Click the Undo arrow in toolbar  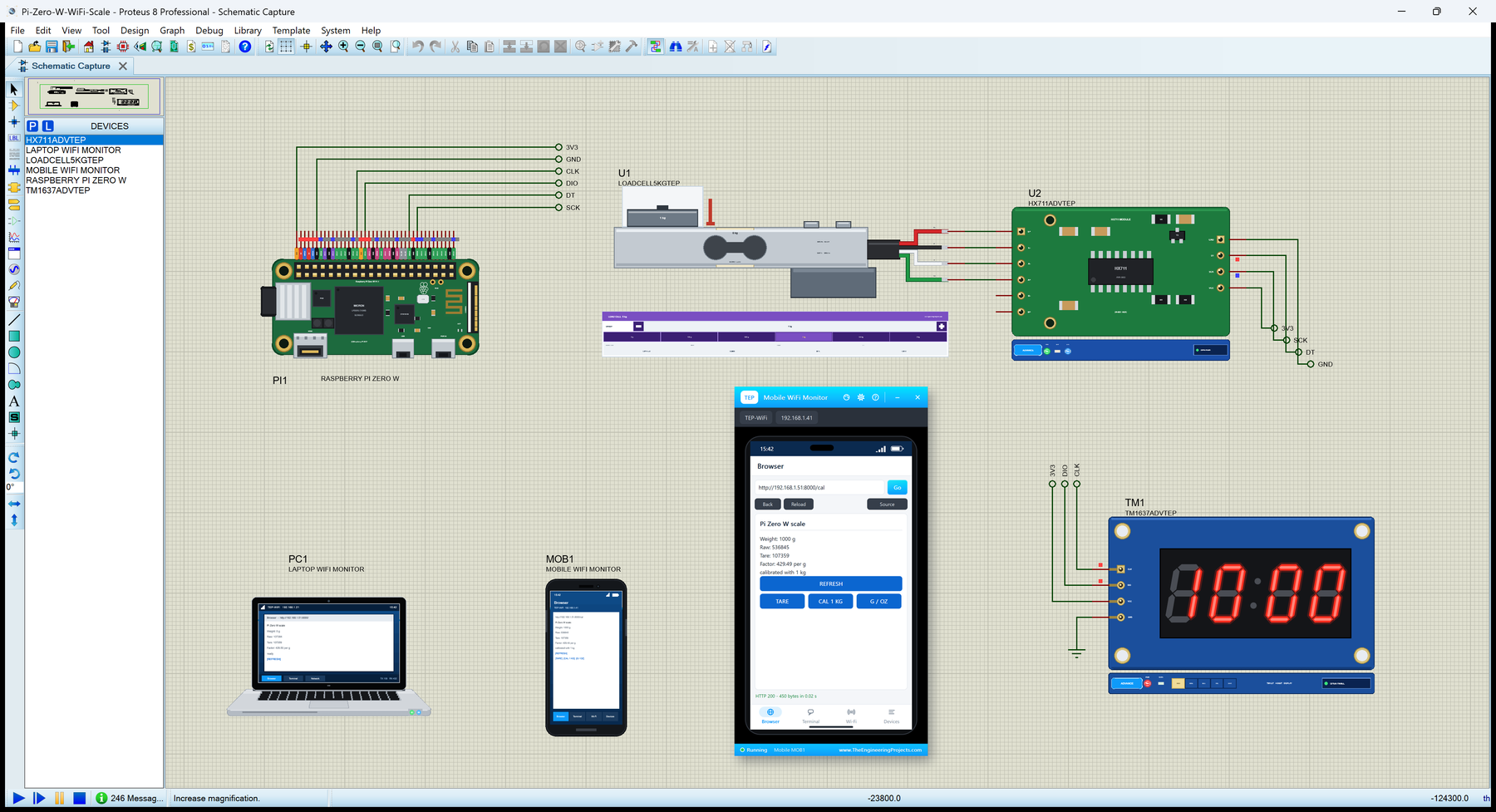pyautogui.click(x=417, y=47)
